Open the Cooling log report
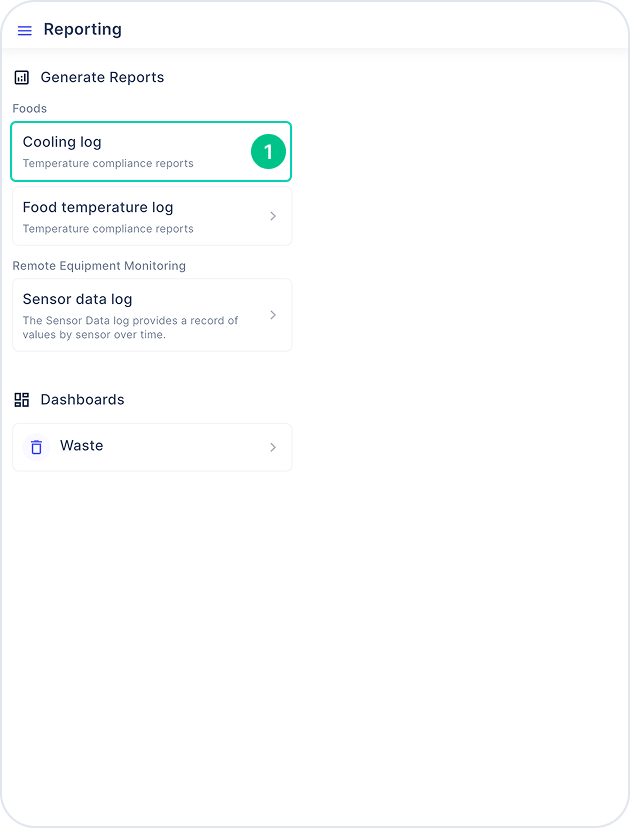The height and width of the screenshot is (828, 630). (152, 152)
